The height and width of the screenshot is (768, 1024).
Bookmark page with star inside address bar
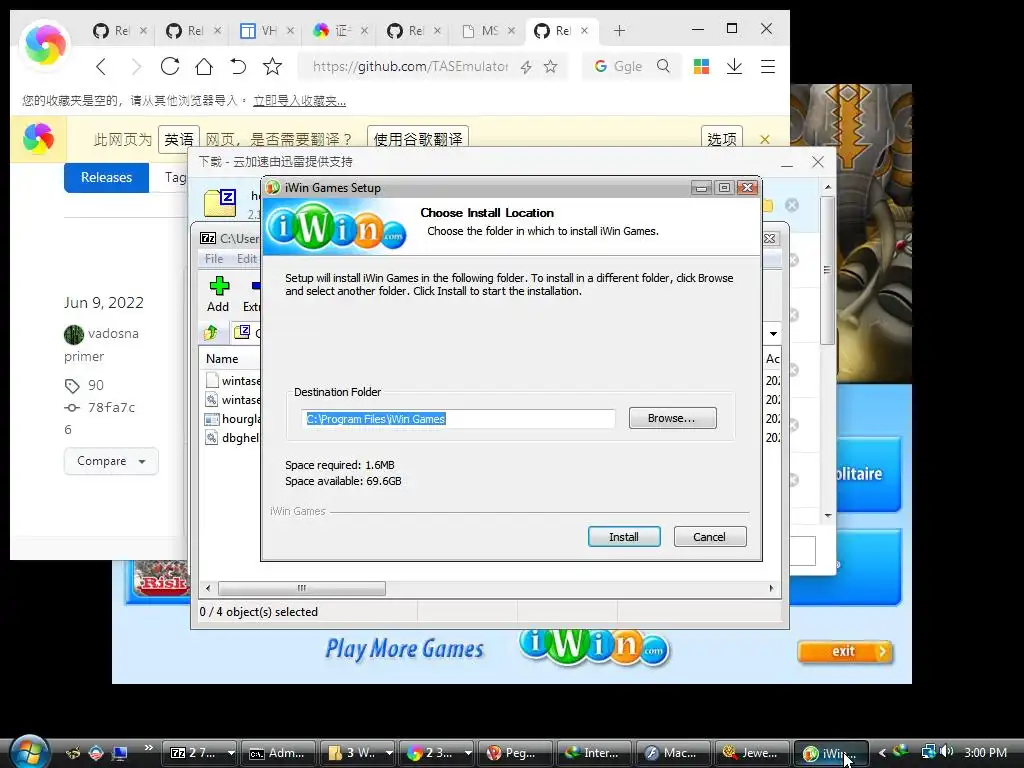551,67
